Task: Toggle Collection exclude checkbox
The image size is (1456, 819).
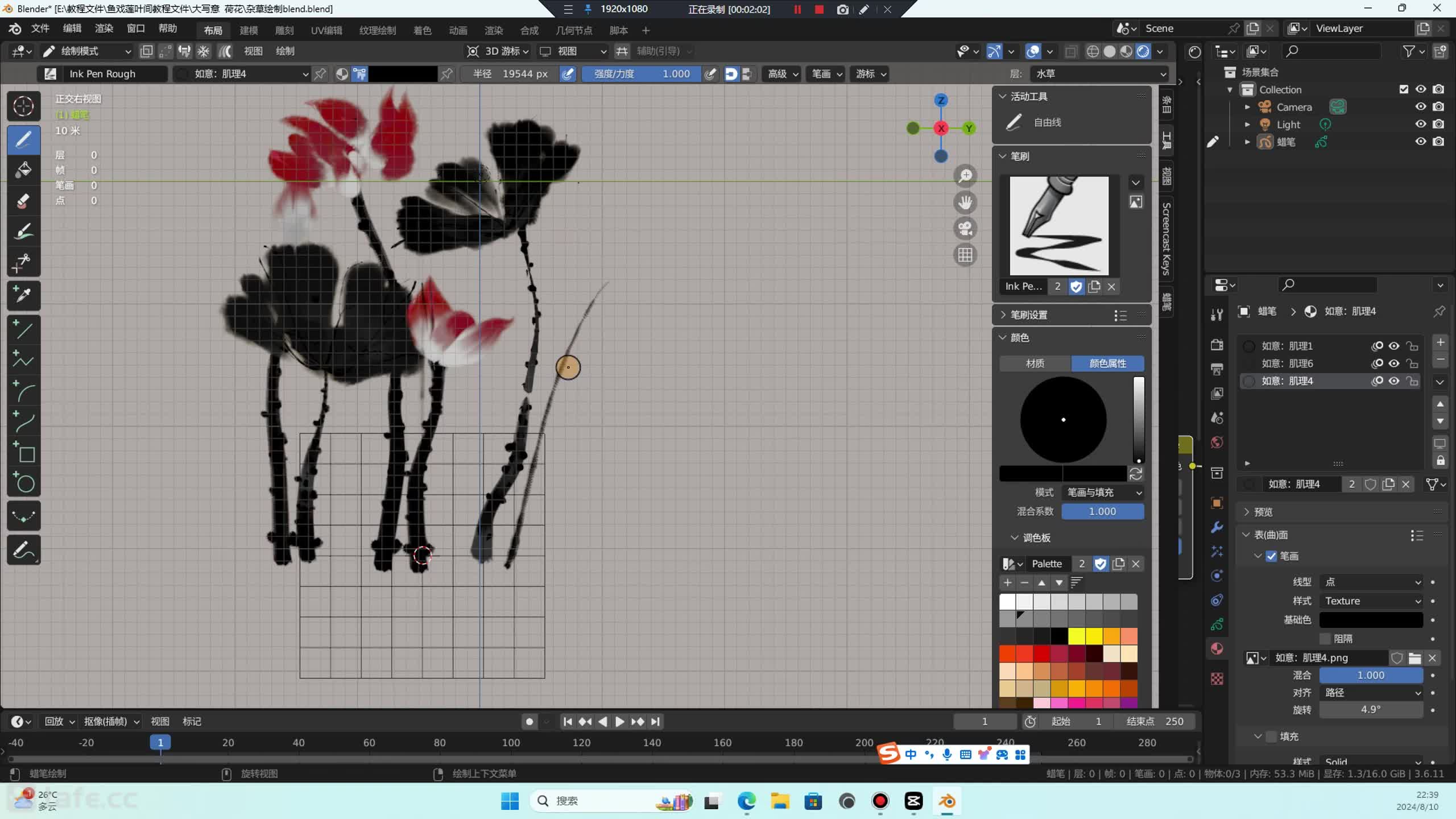Action: click(1404, 89)
